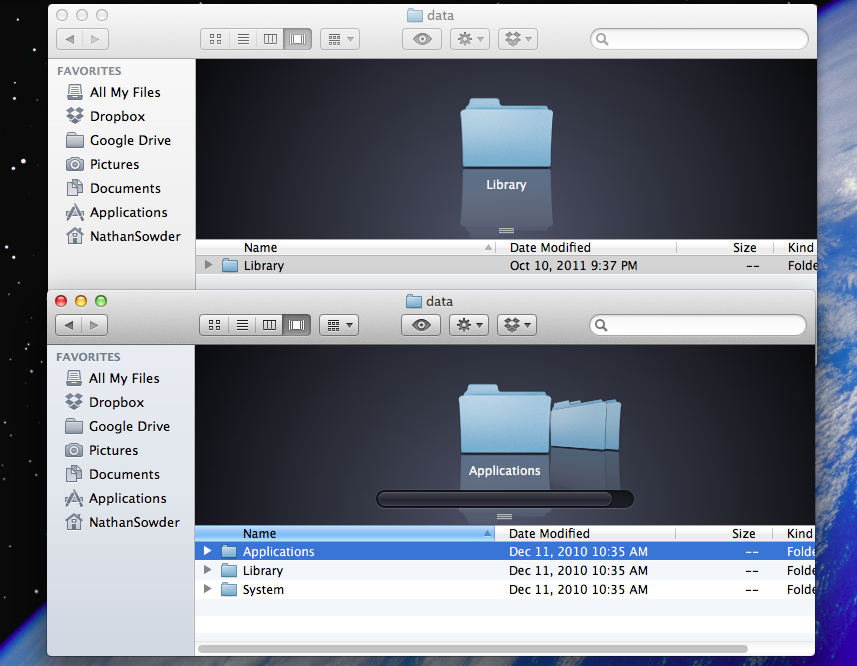Go forward in the back Finder window

click(x=96, y=39)
